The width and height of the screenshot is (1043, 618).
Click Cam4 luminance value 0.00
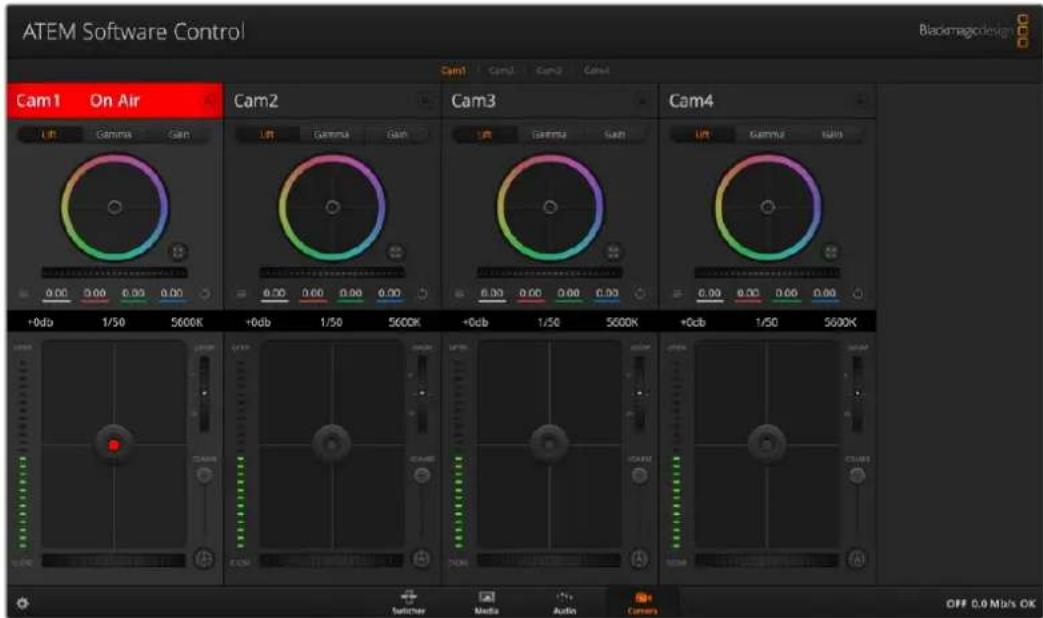(x=709, y=294)
